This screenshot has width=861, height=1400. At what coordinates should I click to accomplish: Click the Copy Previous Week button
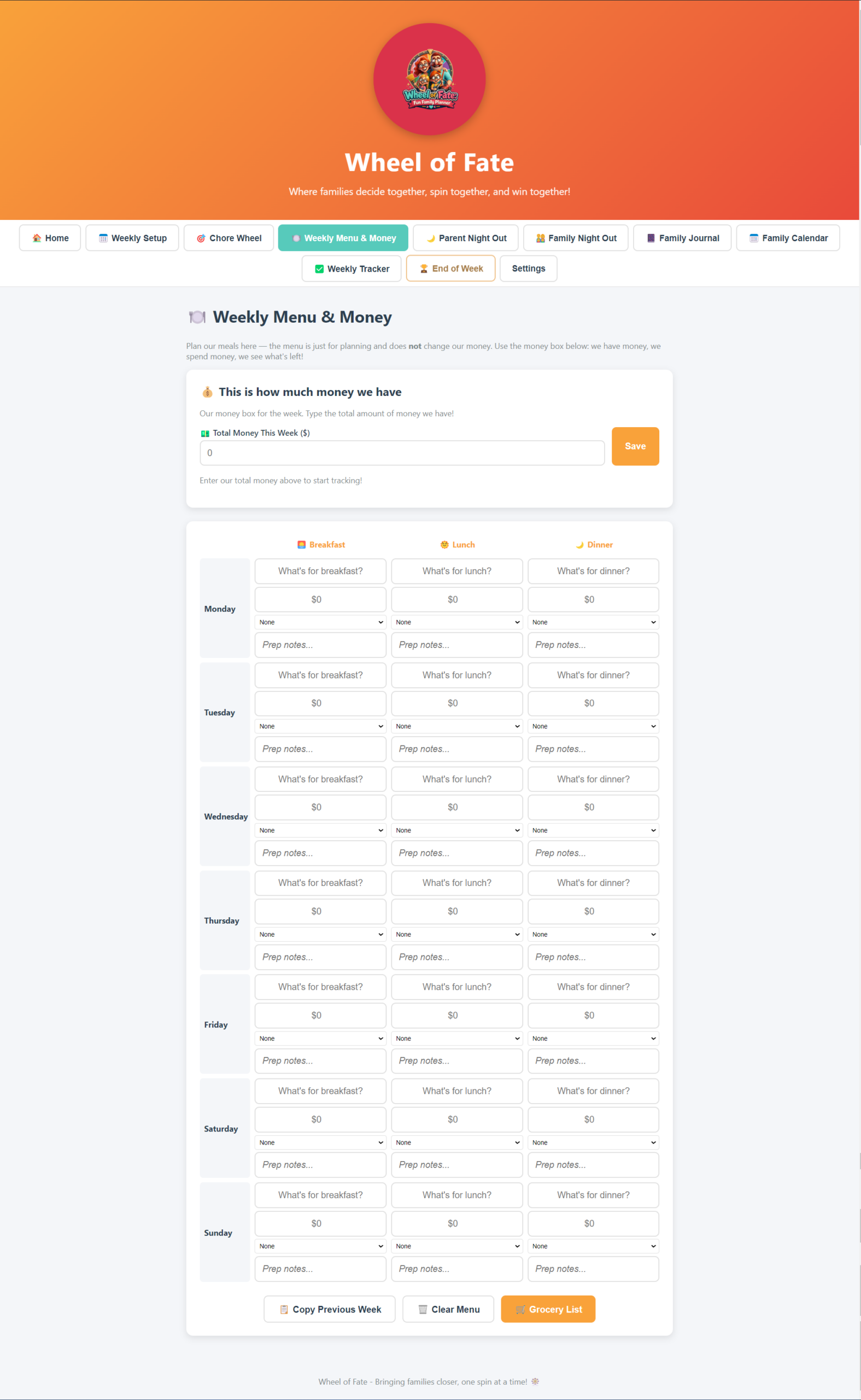click(x=330, y=1309)
